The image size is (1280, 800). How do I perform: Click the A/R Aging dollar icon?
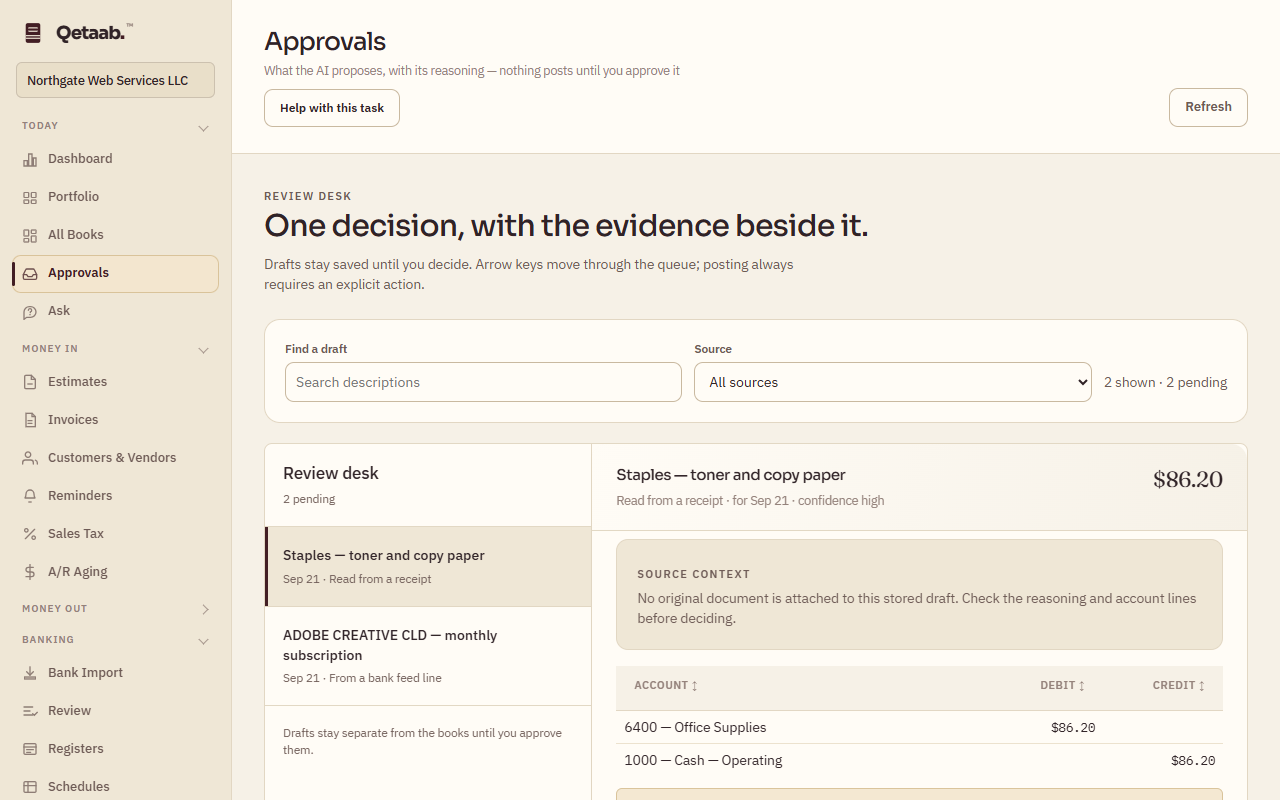30,572
